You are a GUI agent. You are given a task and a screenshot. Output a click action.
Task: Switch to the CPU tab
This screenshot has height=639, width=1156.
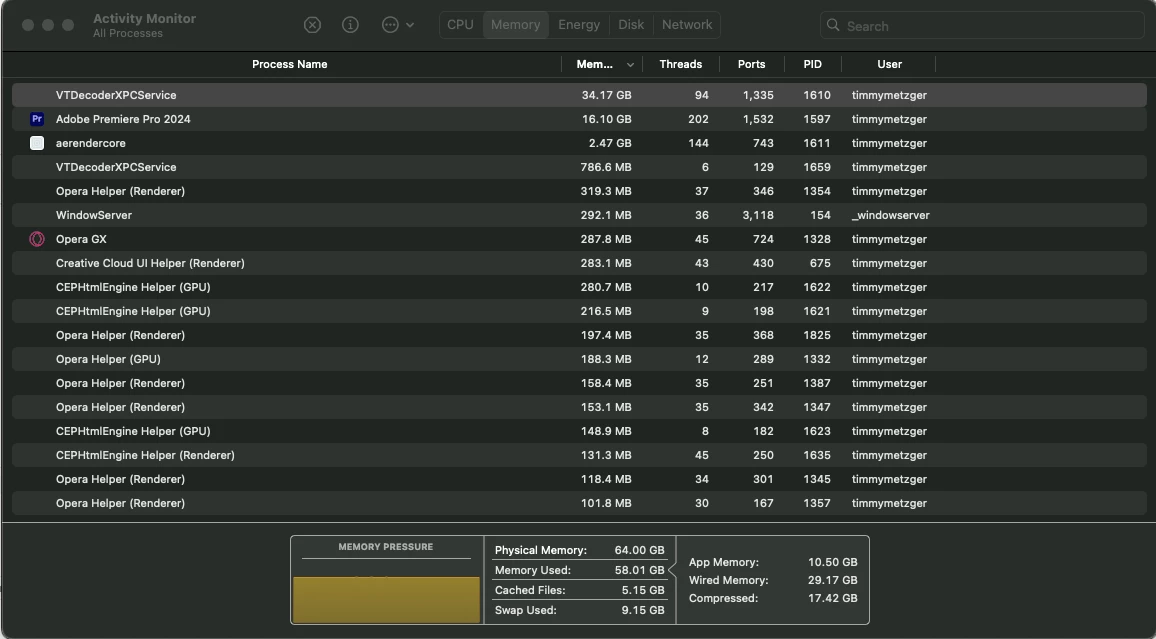pos(460,24)
